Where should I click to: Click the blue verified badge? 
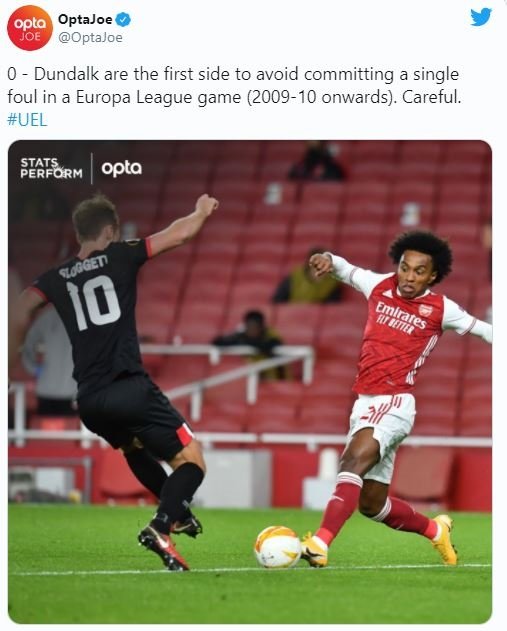coord(123,19)
